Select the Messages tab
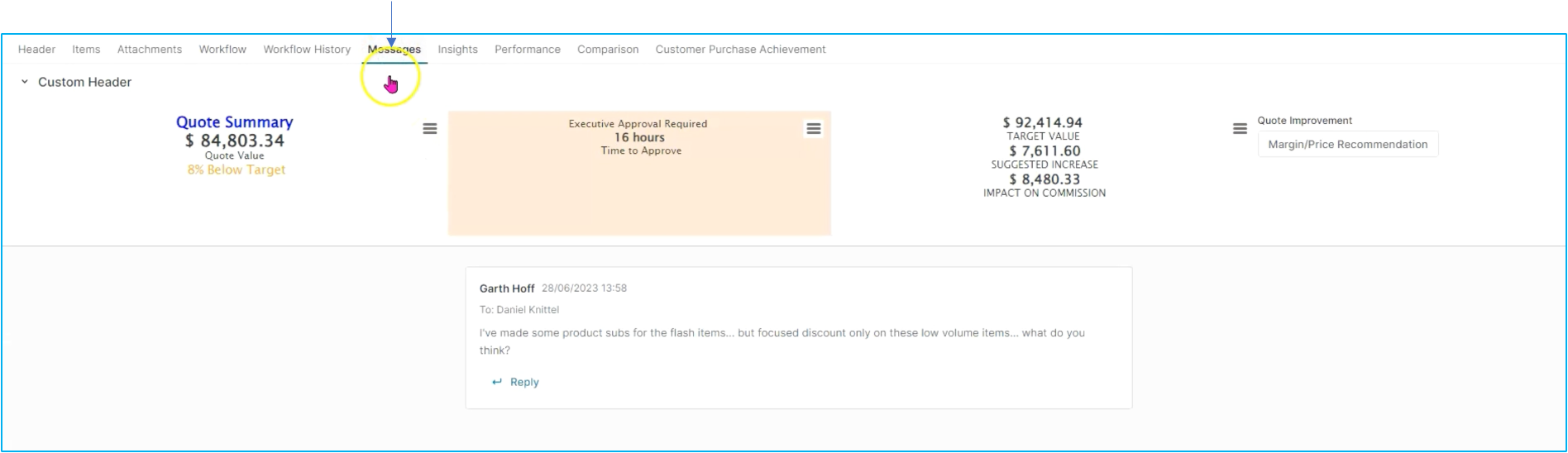1568x453 pixels. pyautogui.click(x=394, y=50)
